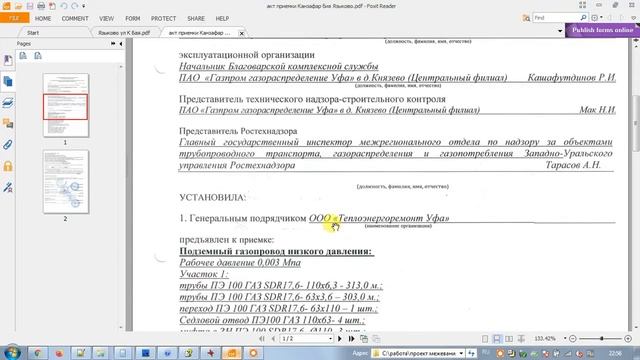The height and width of the screenshot is (360, 640).
Task: Select the PROTECT ribbon tab
Action: (163, 19)
